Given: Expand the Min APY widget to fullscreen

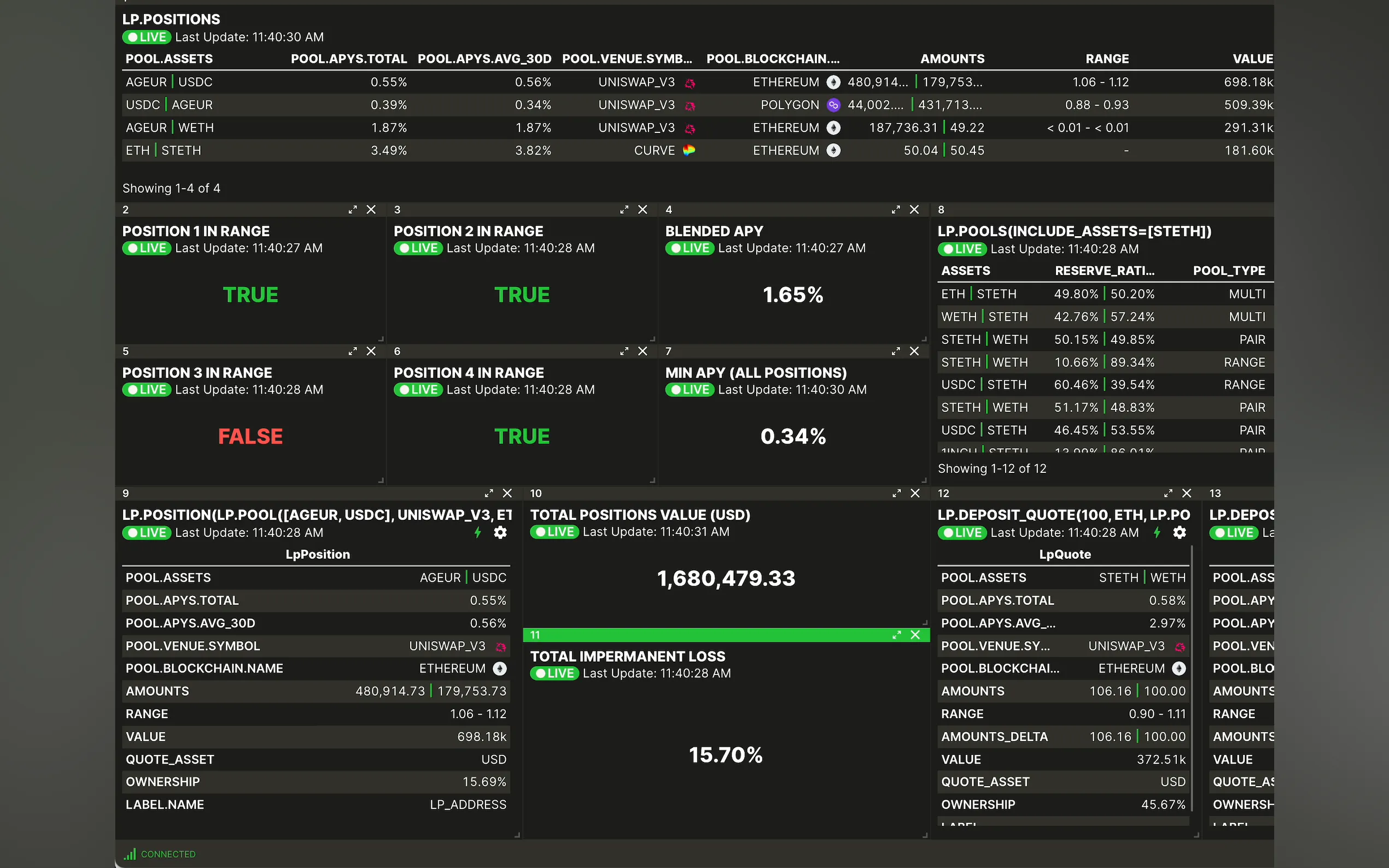Looking at the screenshot, I should [896, 351].
